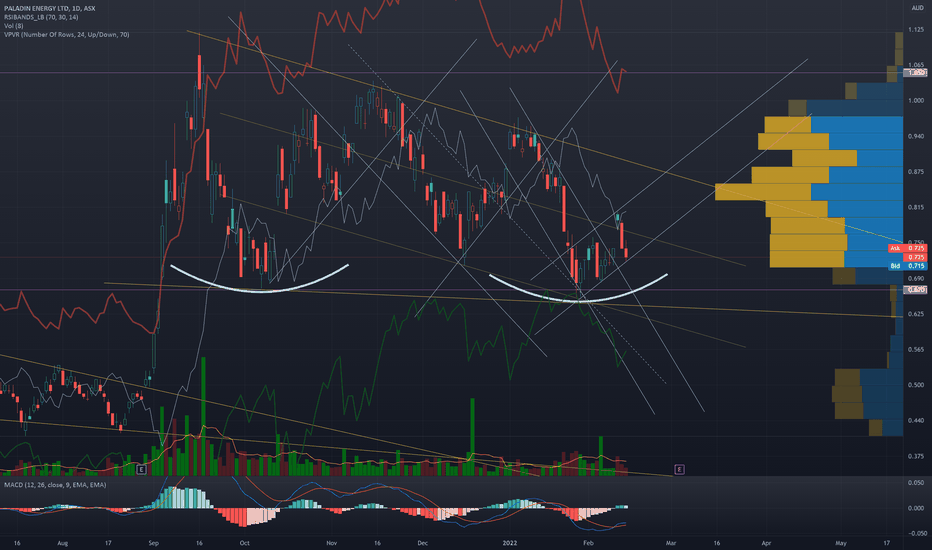Select the 0.670 horizontal line price label
The width and height of the screenshot is (932, 550).
tap(915, 290)
